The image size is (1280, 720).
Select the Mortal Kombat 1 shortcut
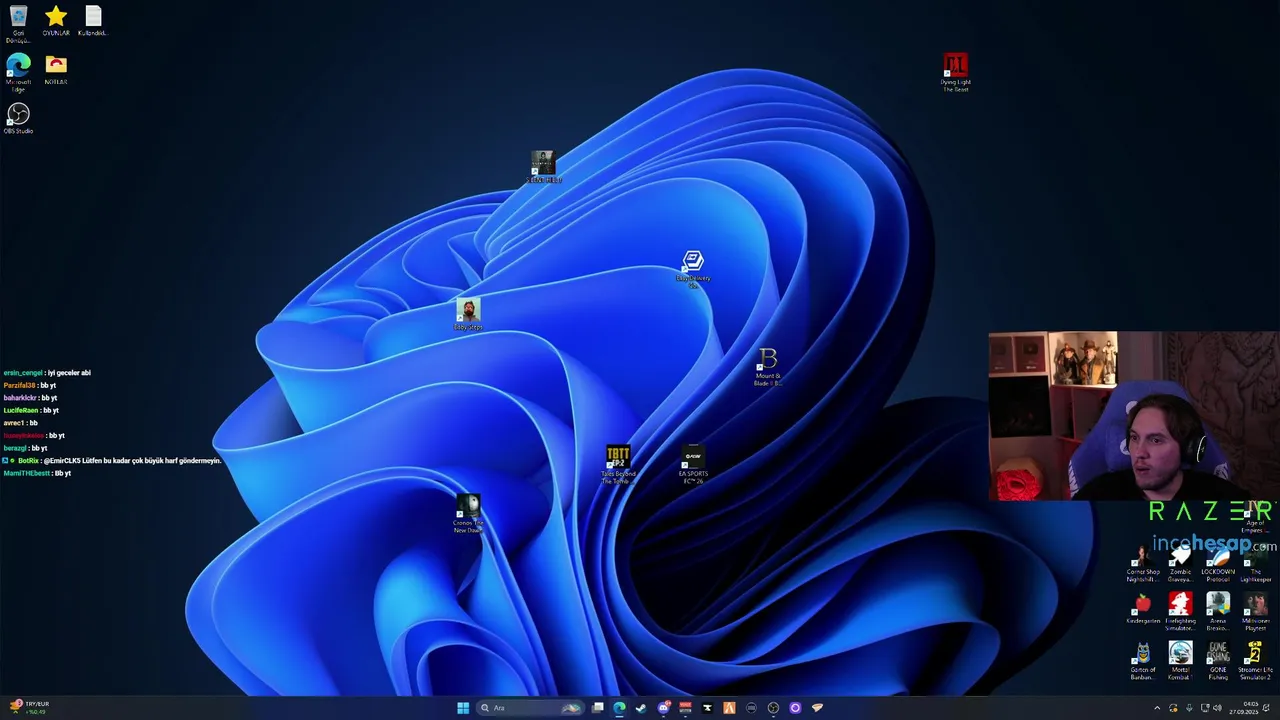click(1180, 661)
